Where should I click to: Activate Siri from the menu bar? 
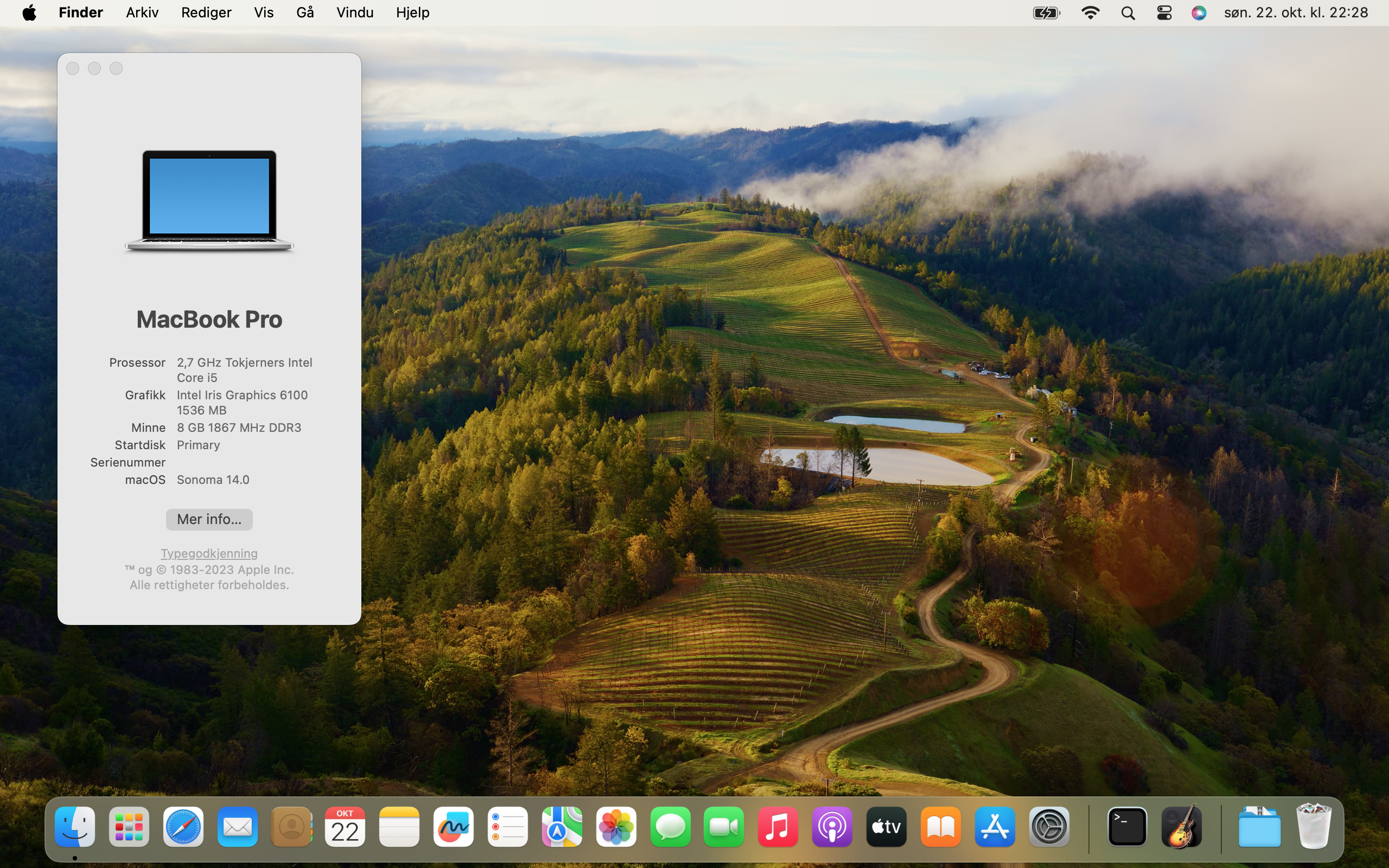click(1199, 12)
